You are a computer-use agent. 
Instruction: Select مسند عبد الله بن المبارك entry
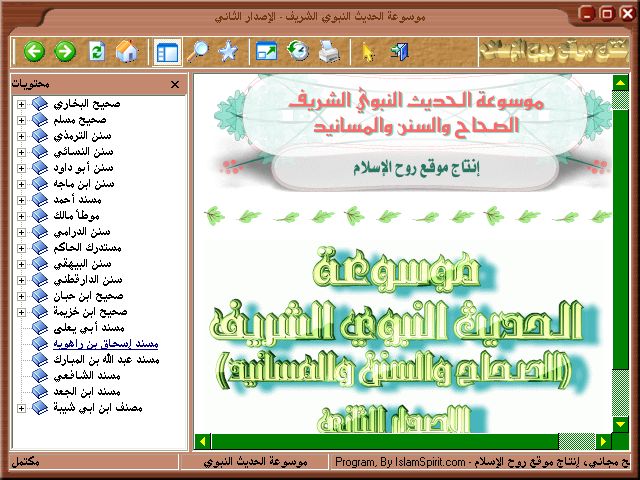(x=106, y=360)
